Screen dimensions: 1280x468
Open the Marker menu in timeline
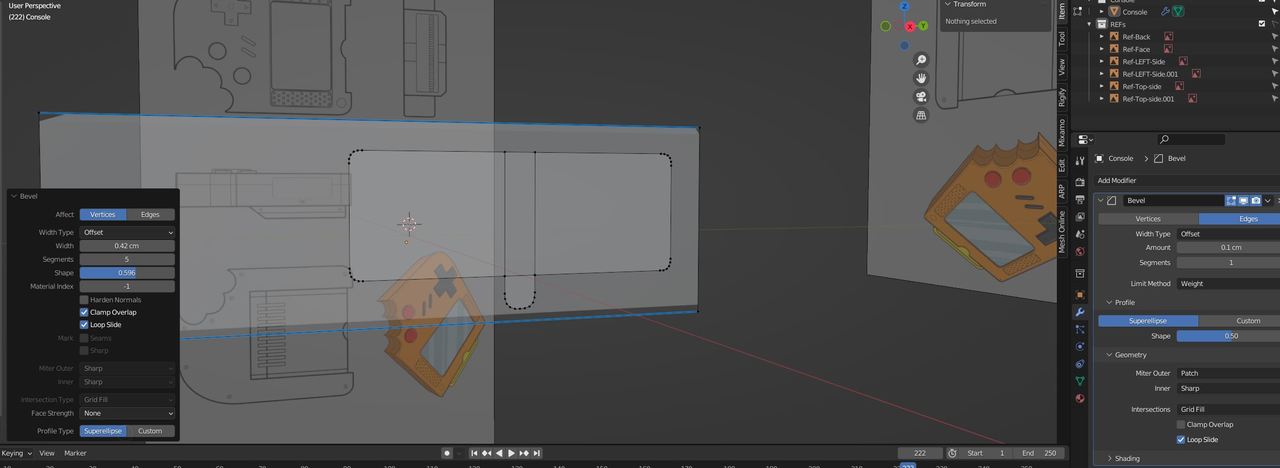75,453
